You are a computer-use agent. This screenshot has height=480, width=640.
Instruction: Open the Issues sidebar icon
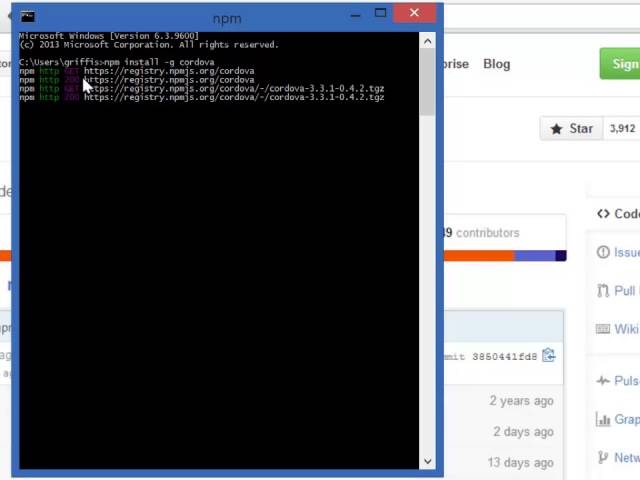pos(603,252)
